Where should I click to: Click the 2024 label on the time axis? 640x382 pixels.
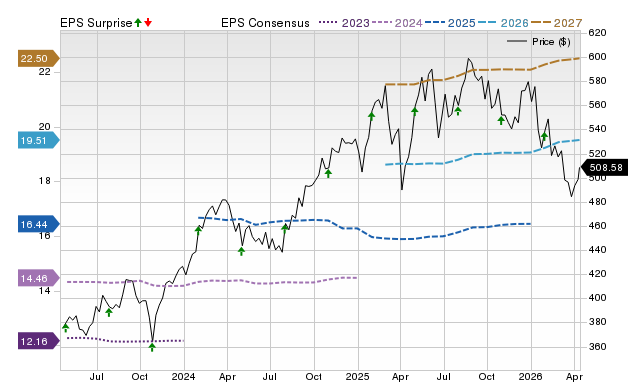click(x=184, y=376)
